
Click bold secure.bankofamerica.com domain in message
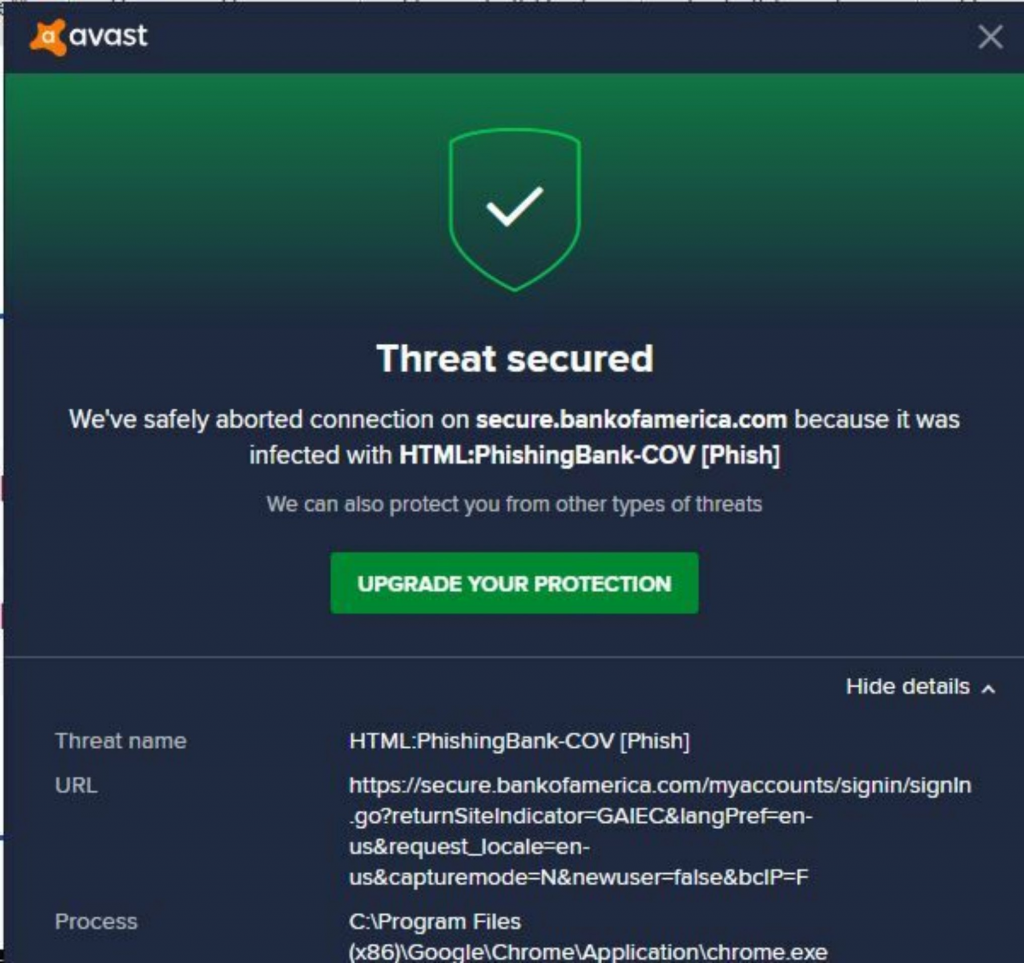(632, 419)
